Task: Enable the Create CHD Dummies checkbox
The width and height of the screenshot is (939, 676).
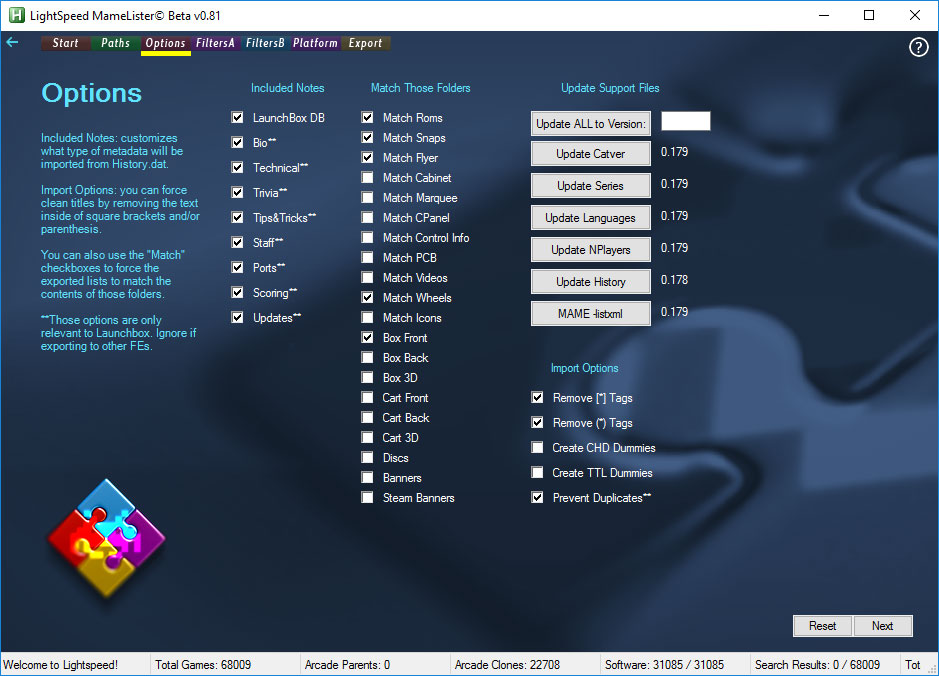Action: click(x=538, y=447)
